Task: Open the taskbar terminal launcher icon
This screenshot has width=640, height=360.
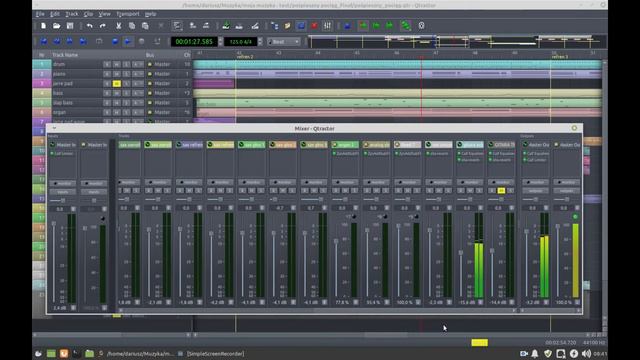Action: coord(76,353)
